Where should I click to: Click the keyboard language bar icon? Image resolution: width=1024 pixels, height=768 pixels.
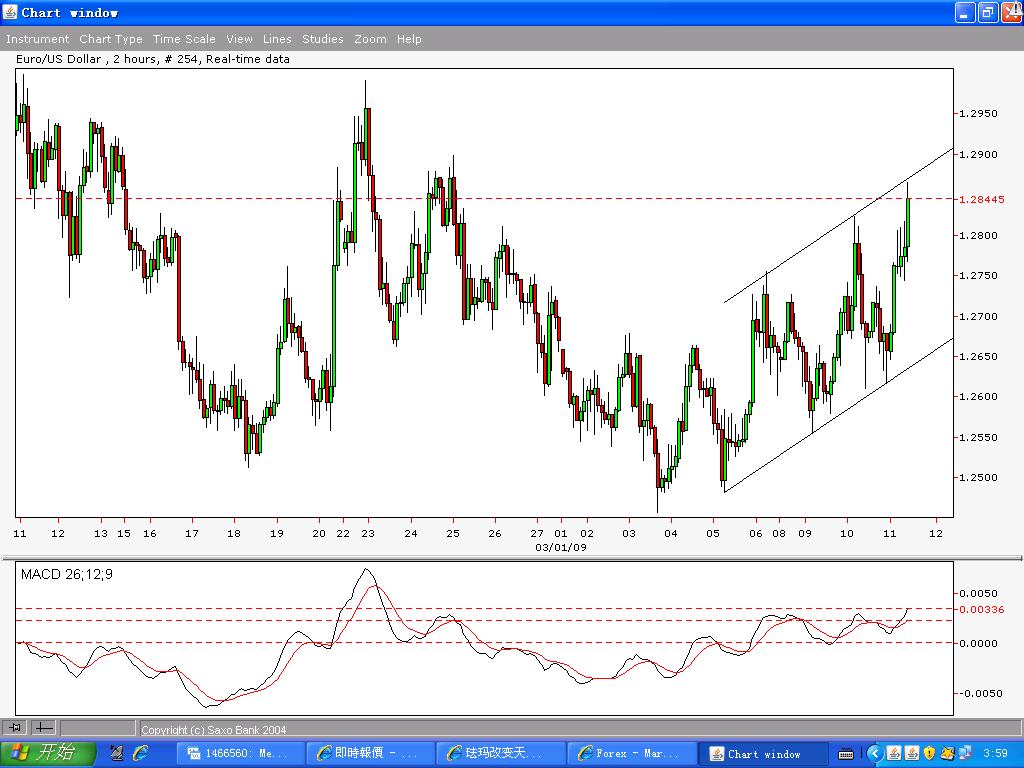pyautogui.click(x=846, y=754)
